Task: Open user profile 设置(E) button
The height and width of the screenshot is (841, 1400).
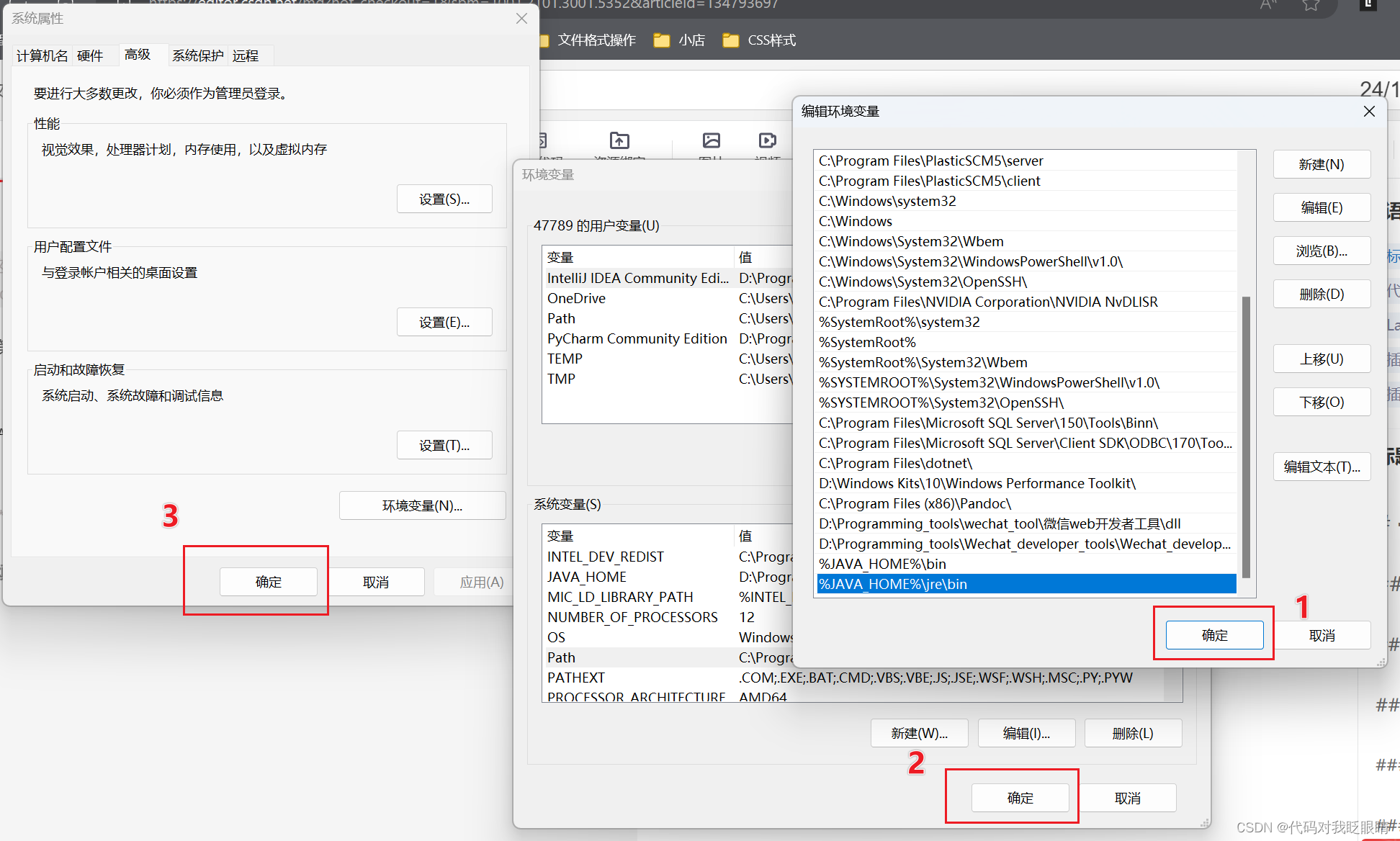Action: click(x=444, y=322)
